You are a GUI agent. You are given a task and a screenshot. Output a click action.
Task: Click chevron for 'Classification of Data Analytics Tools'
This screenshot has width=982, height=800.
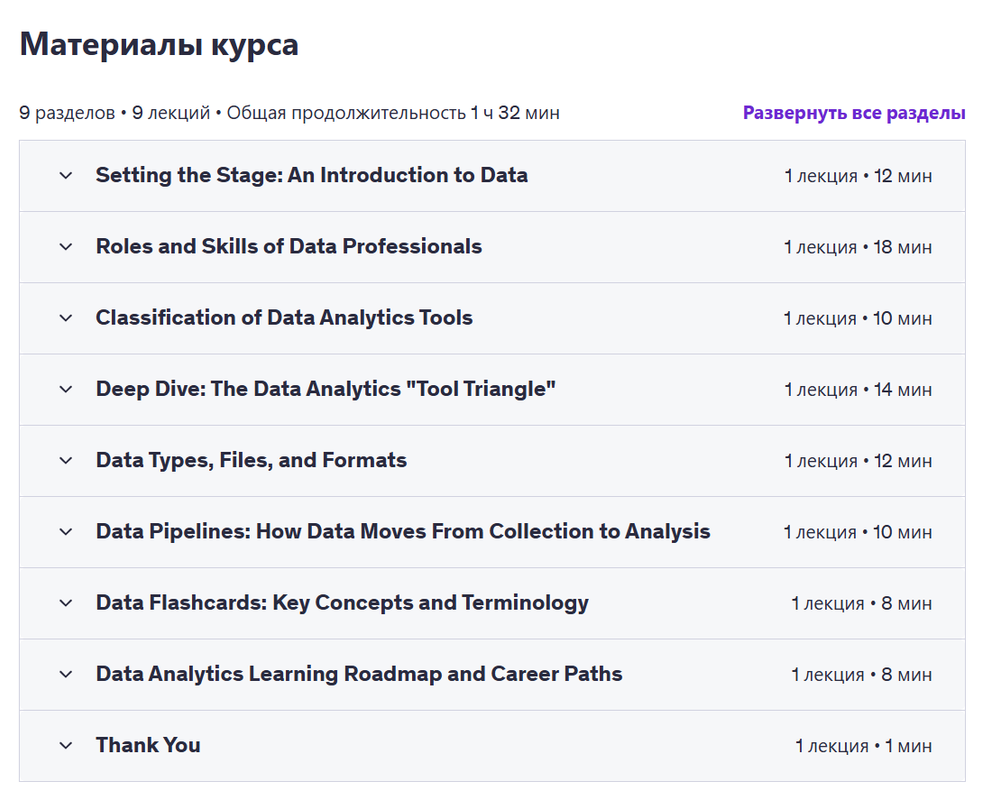click(66, 318)
